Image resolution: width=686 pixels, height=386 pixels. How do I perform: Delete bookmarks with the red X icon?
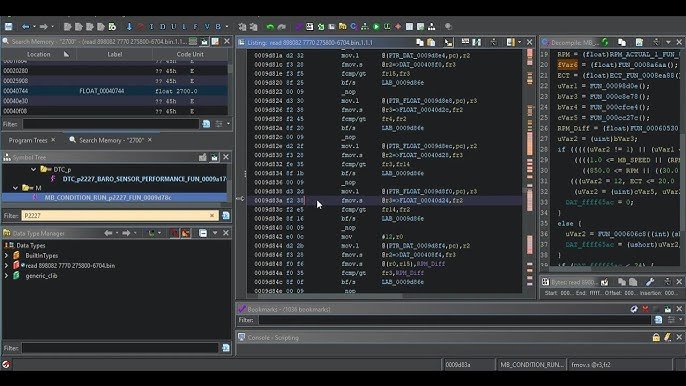(x=645, y=309)
